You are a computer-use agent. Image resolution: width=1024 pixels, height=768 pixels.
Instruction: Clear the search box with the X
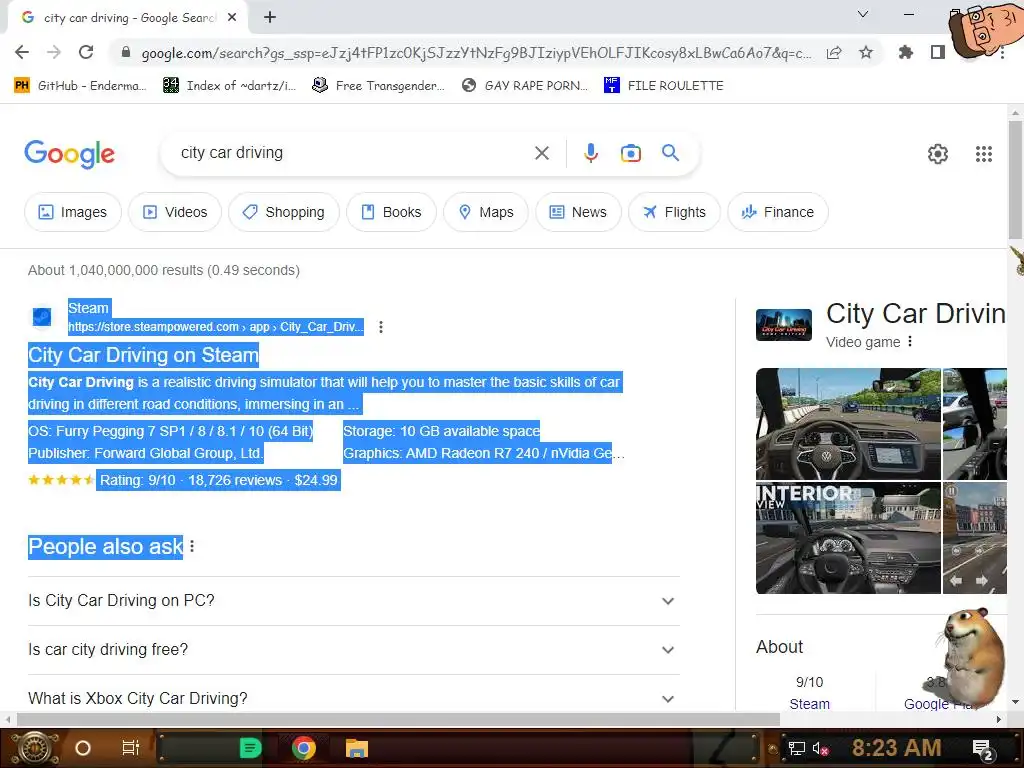click(541, 153)
